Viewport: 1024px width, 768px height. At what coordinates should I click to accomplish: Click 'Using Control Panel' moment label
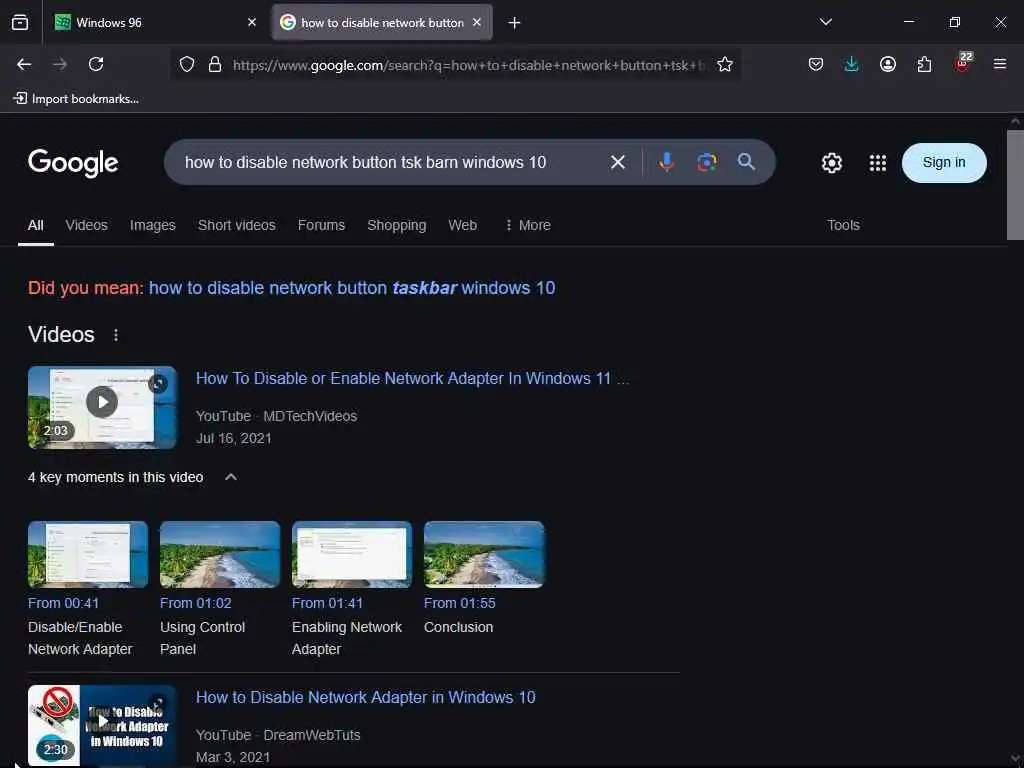coord(202,638)
